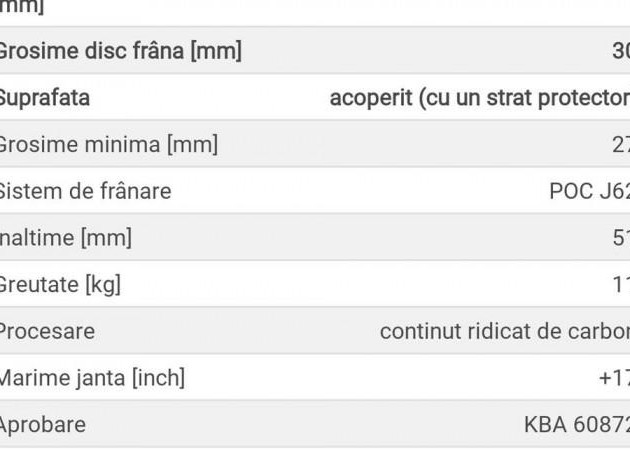Image resolution: width=630 pixels, height=450 pixels.
Task: Select the minimum thickness value 27
Action: (x=620, y=144)
